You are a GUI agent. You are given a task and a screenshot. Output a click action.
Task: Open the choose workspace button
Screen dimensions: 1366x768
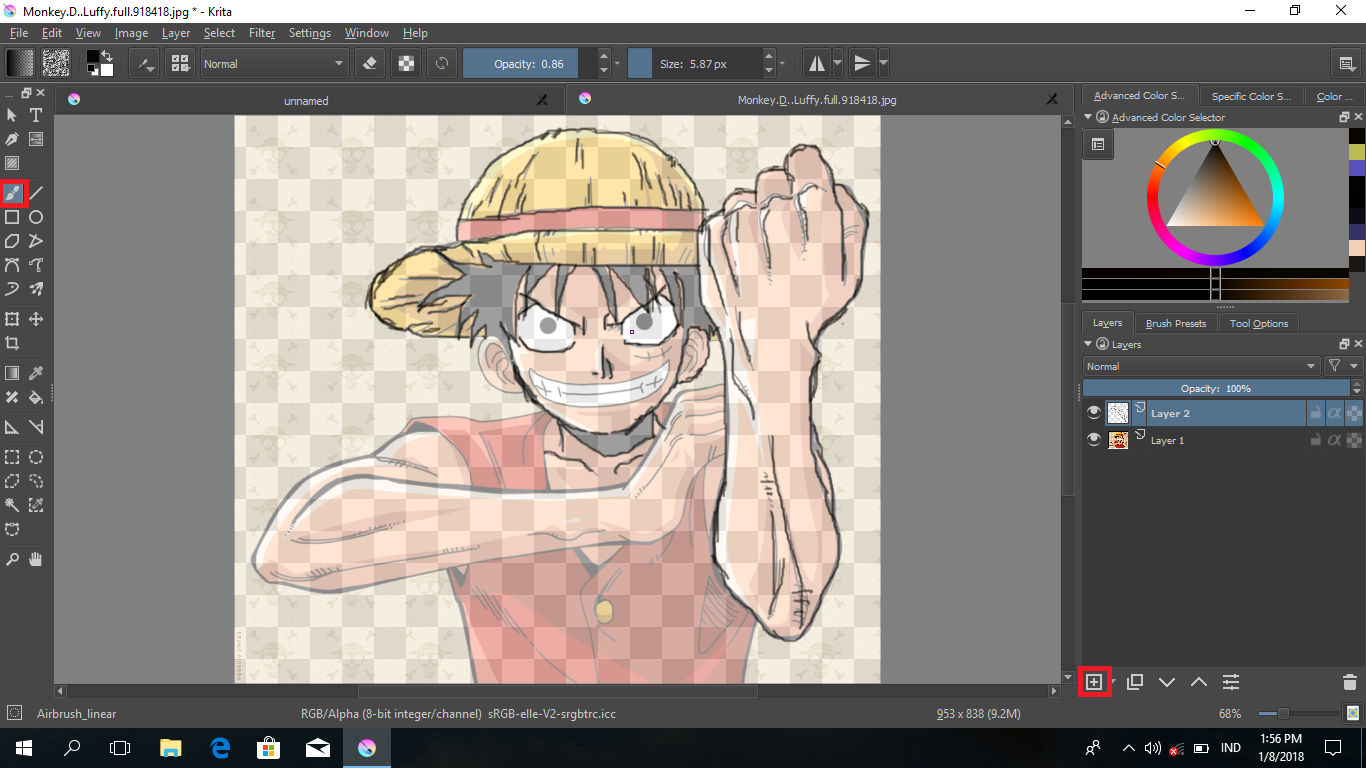click(x=1347, y=63)
